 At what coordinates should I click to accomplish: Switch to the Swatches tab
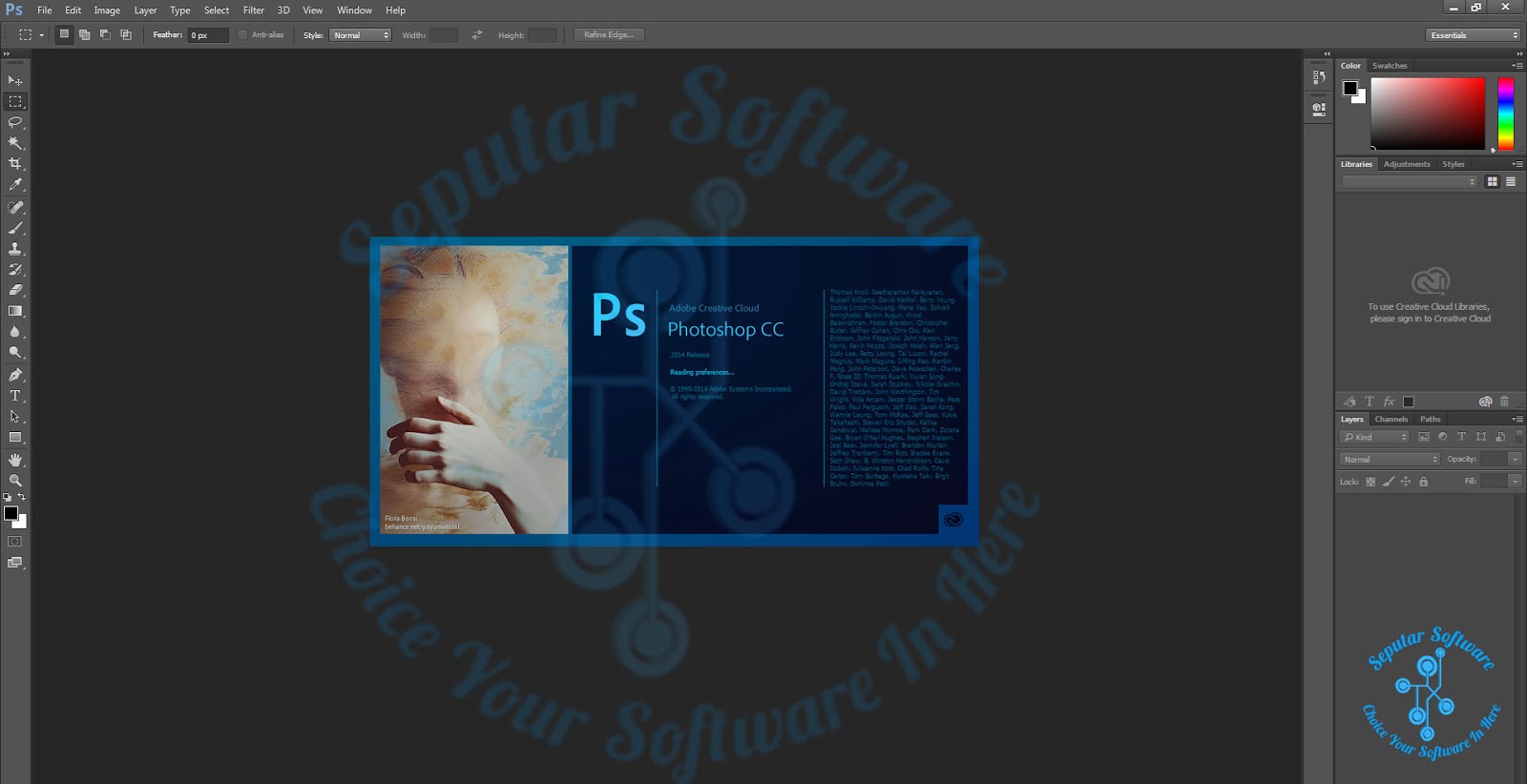point(1390,66)
